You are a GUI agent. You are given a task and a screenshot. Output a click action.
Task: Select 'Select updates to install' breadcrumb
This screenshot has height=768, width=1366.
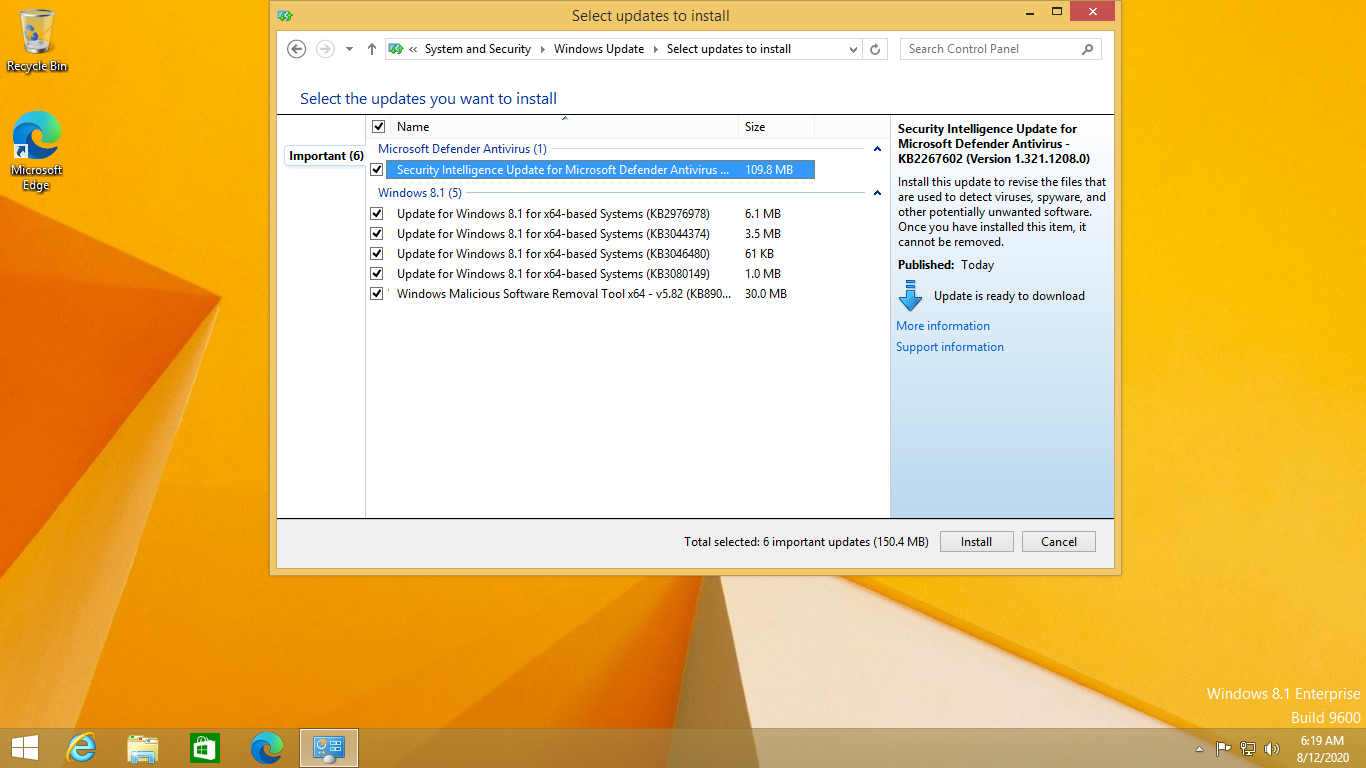point(729,49)
